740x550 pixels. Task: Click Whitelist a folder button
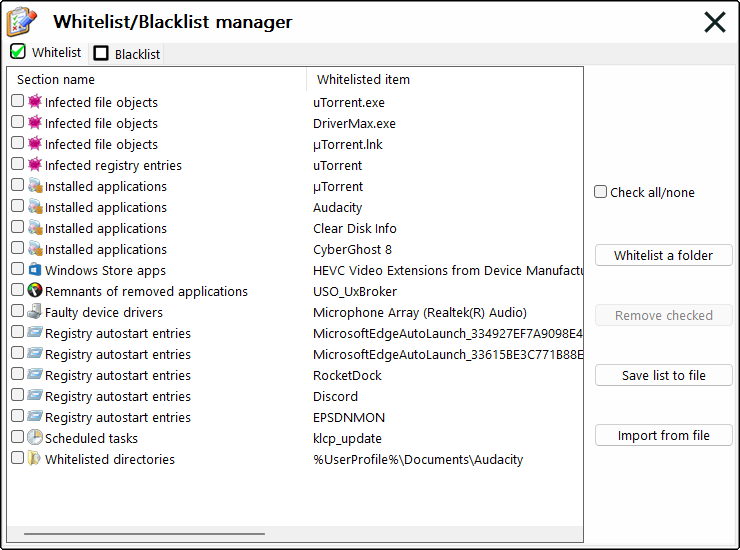pos(664,255)
